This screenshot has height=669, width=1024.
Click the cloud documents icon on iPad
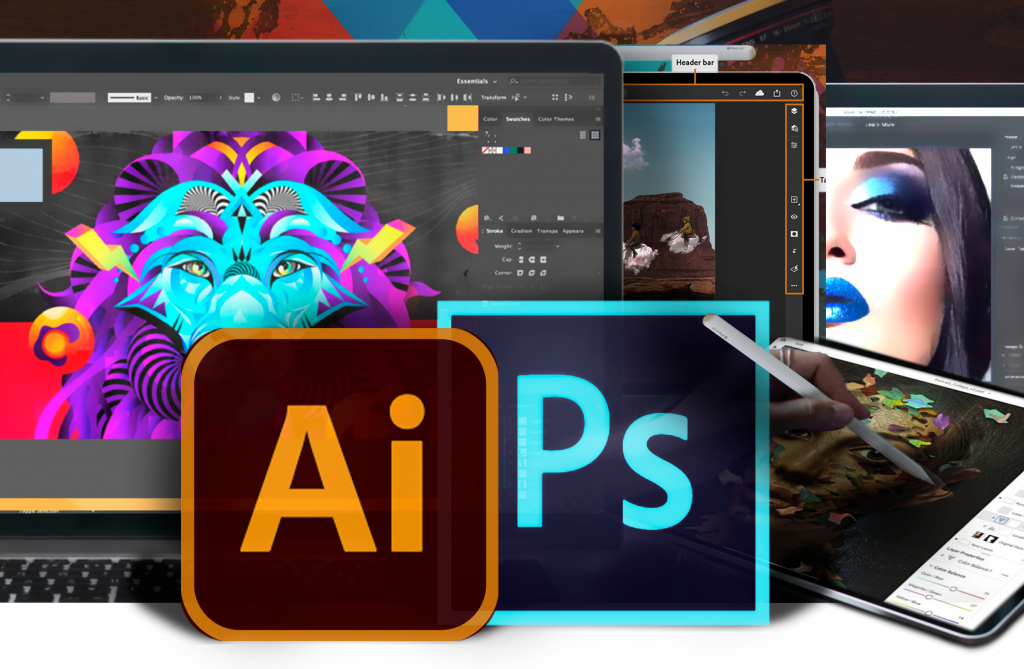[x=760, y=93]
